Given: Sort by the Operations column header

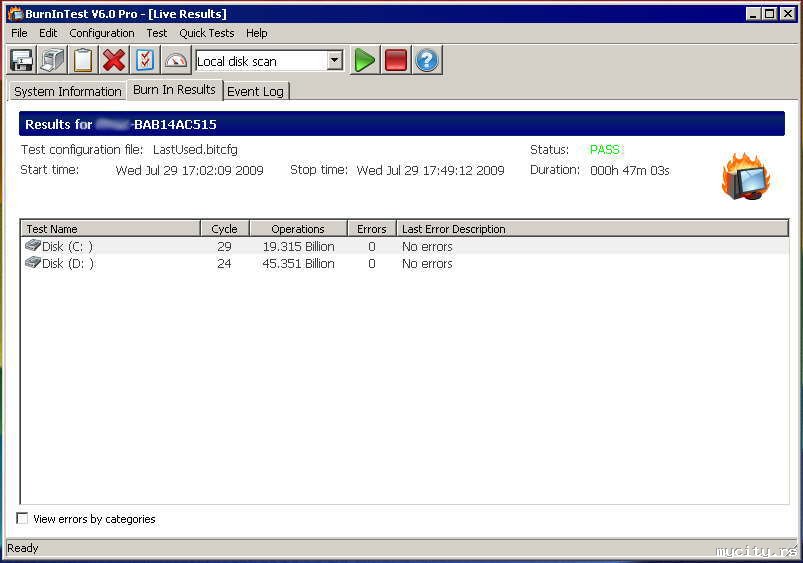Looking at the screenshot, I should pos(298,229).
